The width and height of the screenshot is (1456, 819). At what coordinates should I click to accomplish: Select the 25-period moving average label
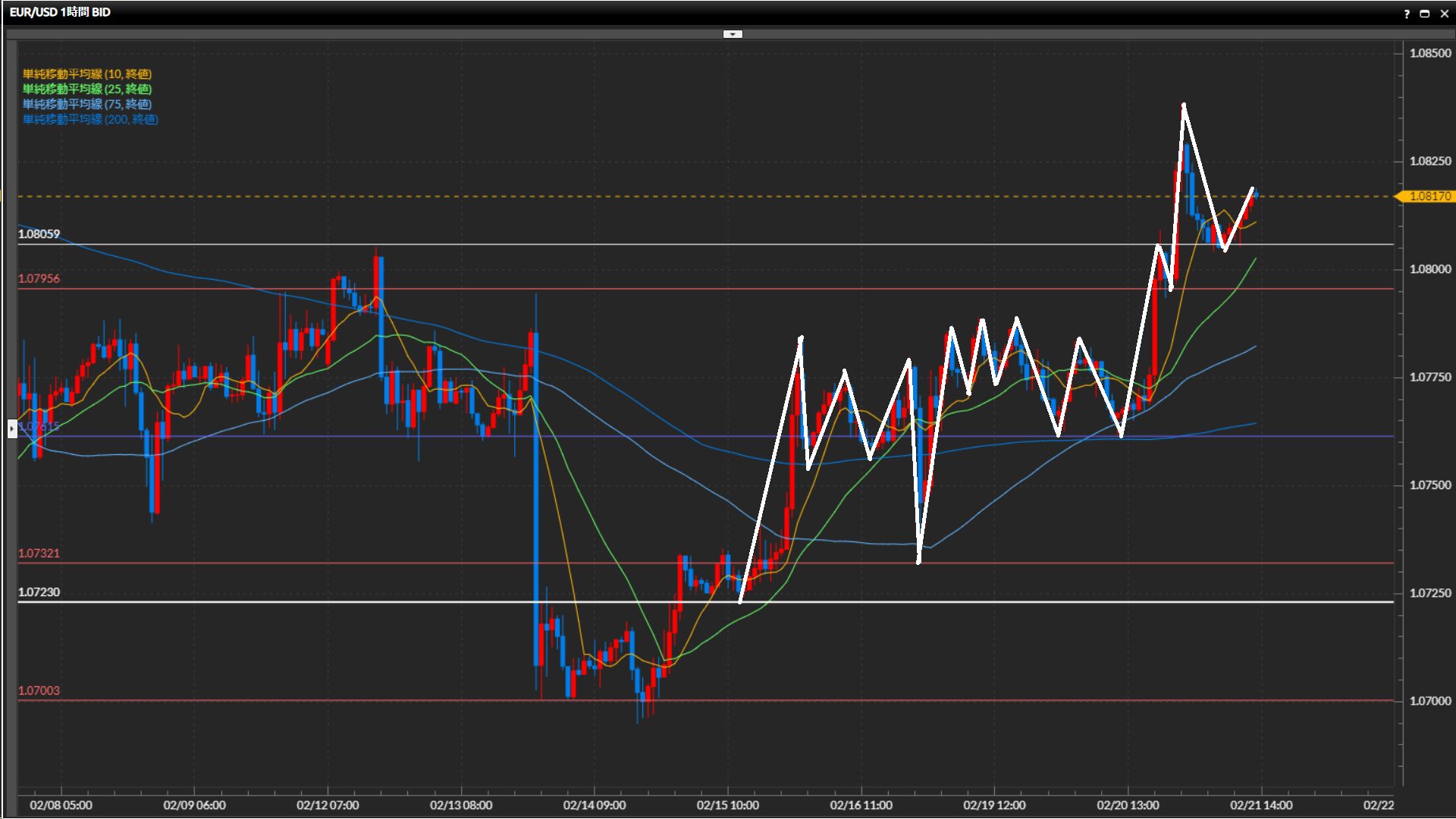pos(87,89)
